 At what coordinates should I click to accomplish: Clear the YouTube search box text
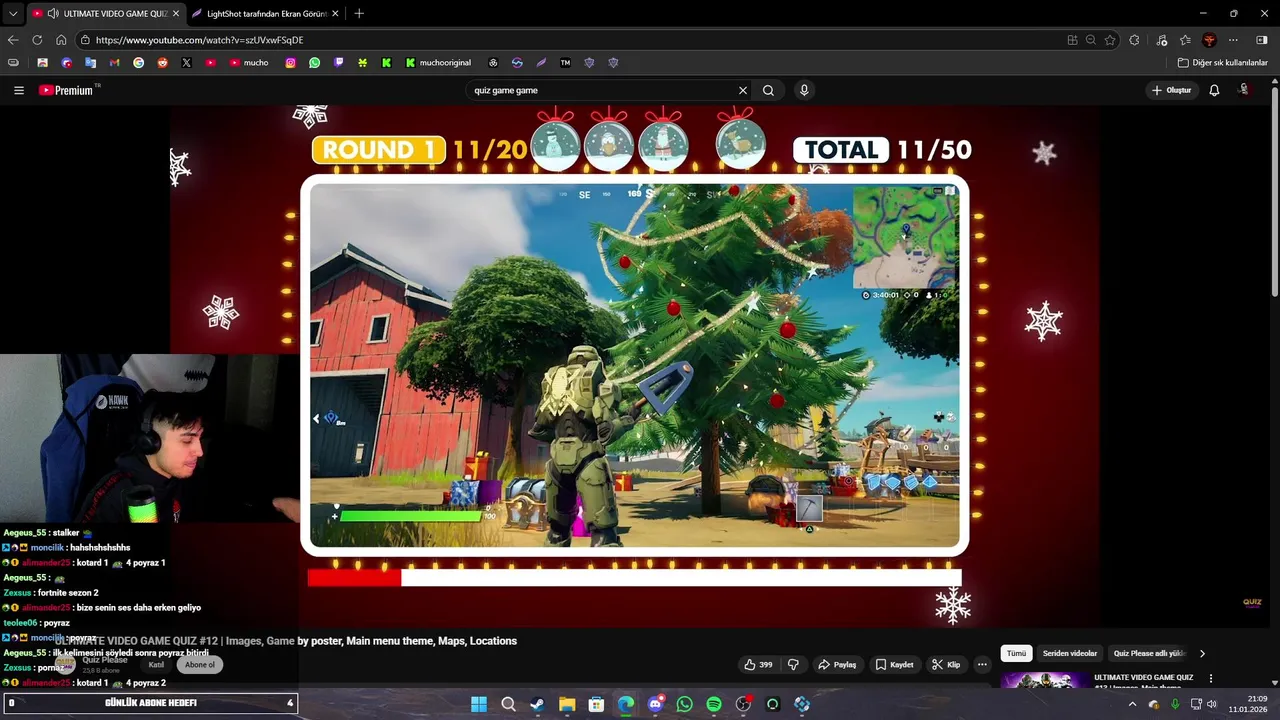click(x=743, y=90)
